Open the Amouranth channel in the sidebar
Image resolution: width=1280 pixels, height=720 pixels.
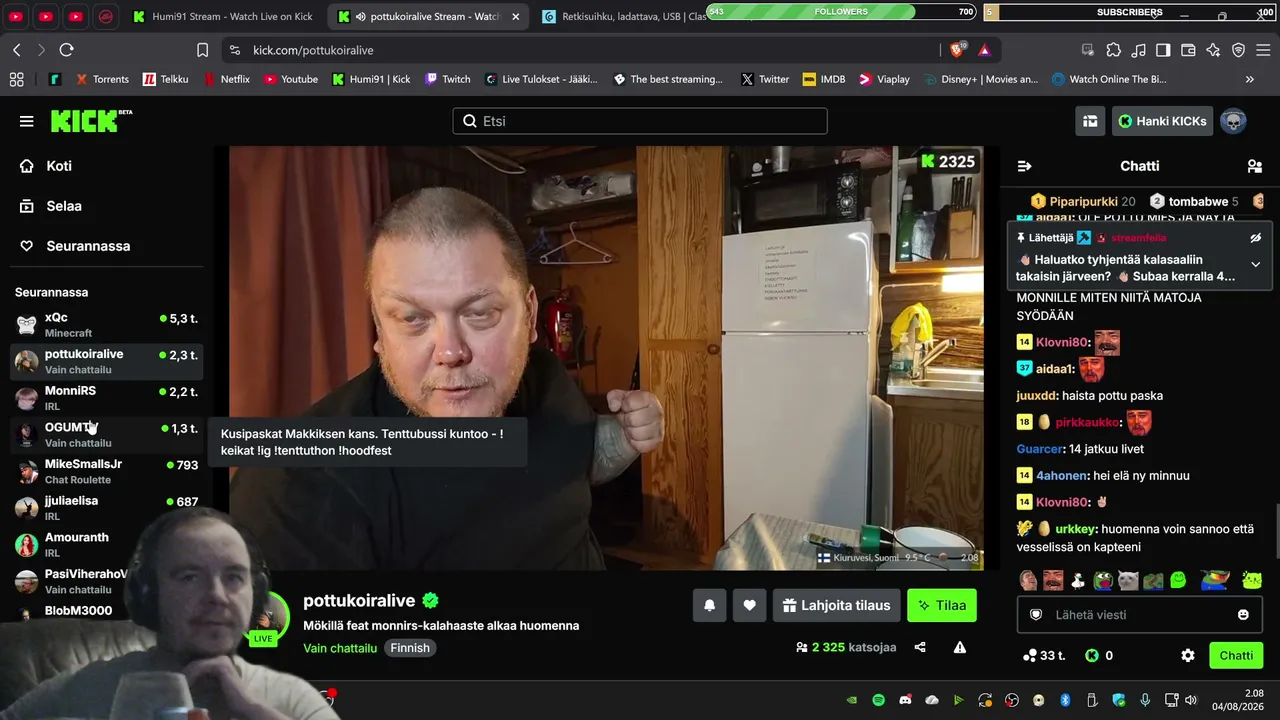click(107, 544)
